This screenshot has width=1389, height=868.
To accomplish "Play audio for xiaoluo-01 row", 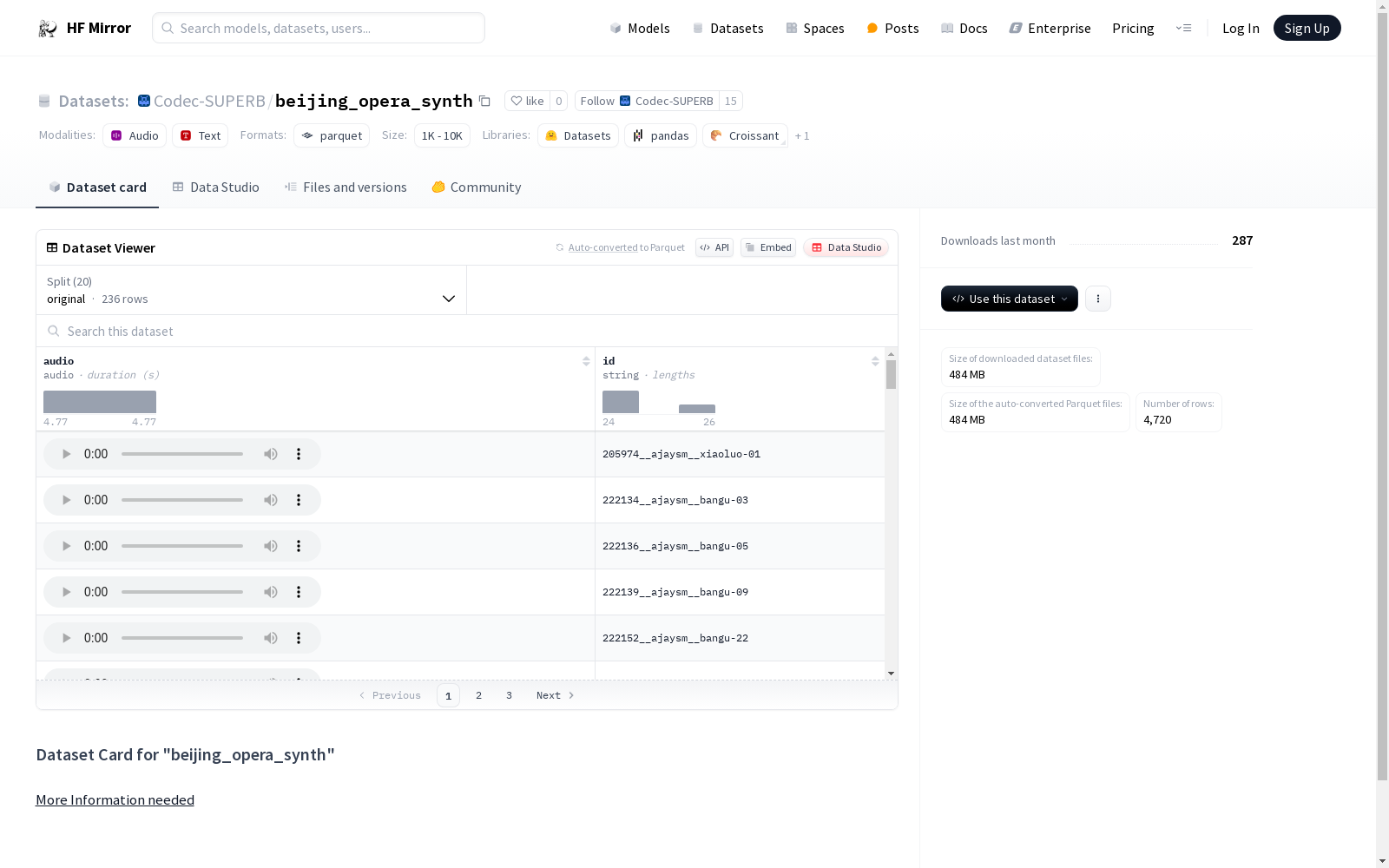I will point(66,454).
